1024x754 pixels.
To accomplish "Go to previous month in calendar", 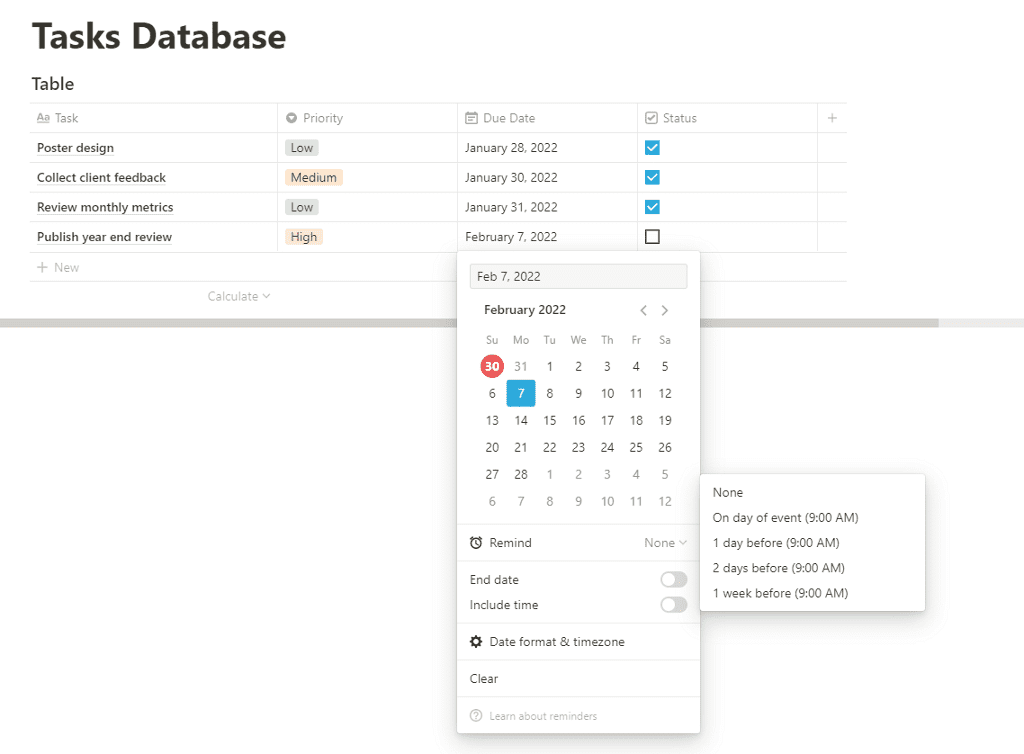I will click(644, 310).
